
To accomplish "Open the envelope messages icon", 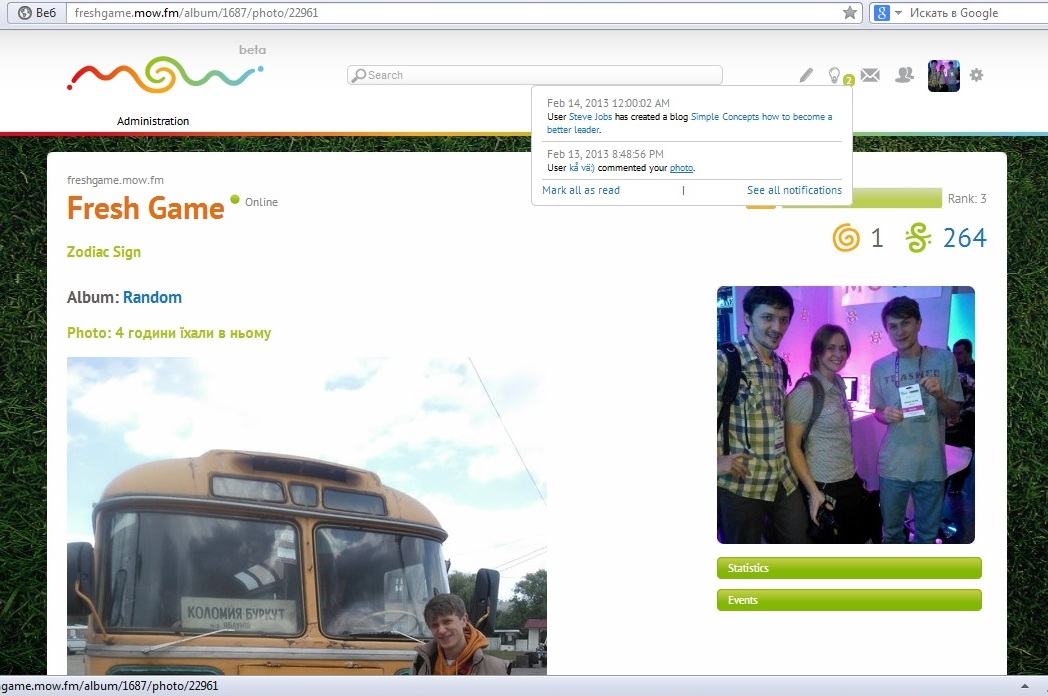I will (870, 75).
